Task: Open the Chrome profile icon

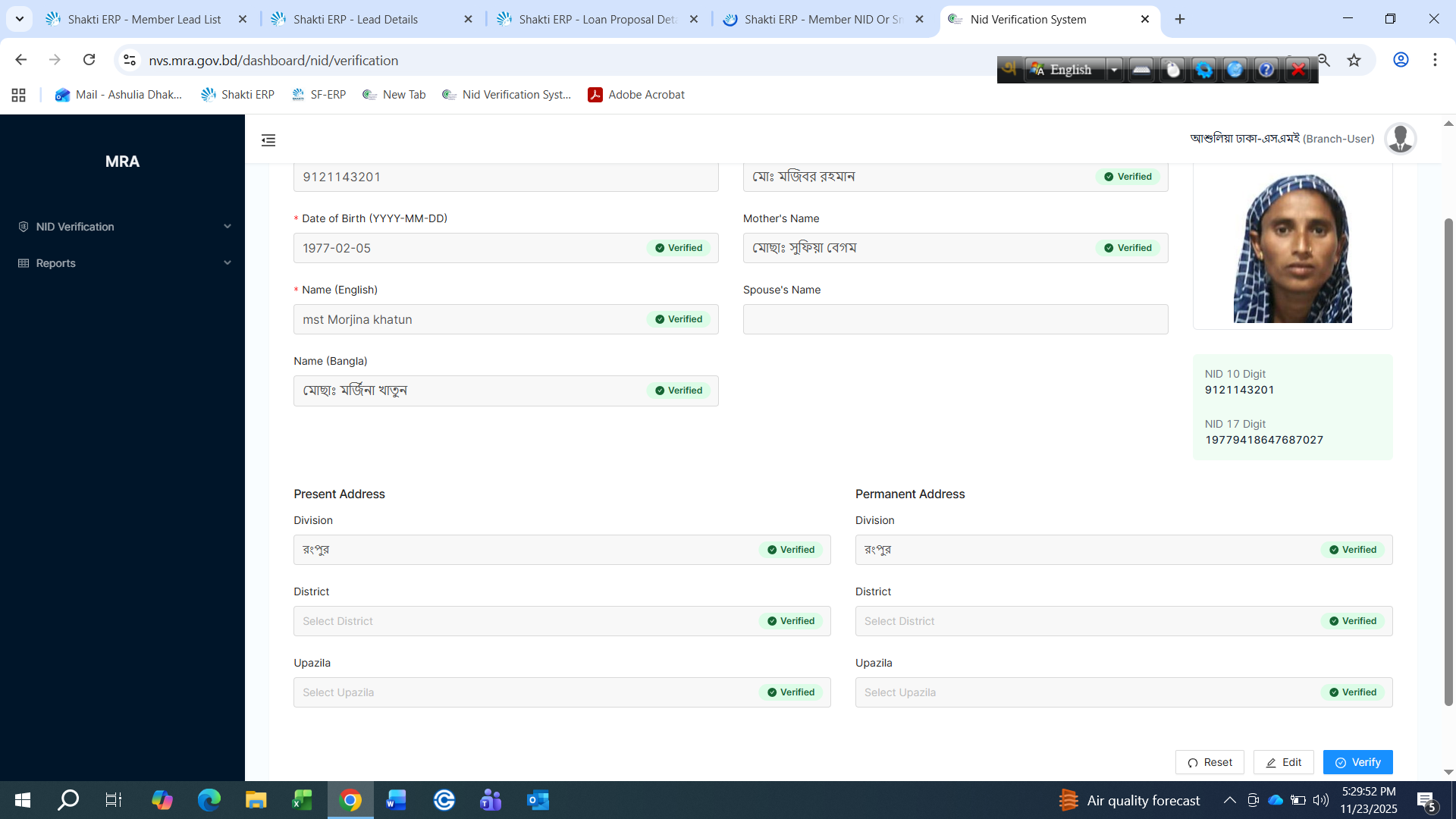Action: point(1401,60)
